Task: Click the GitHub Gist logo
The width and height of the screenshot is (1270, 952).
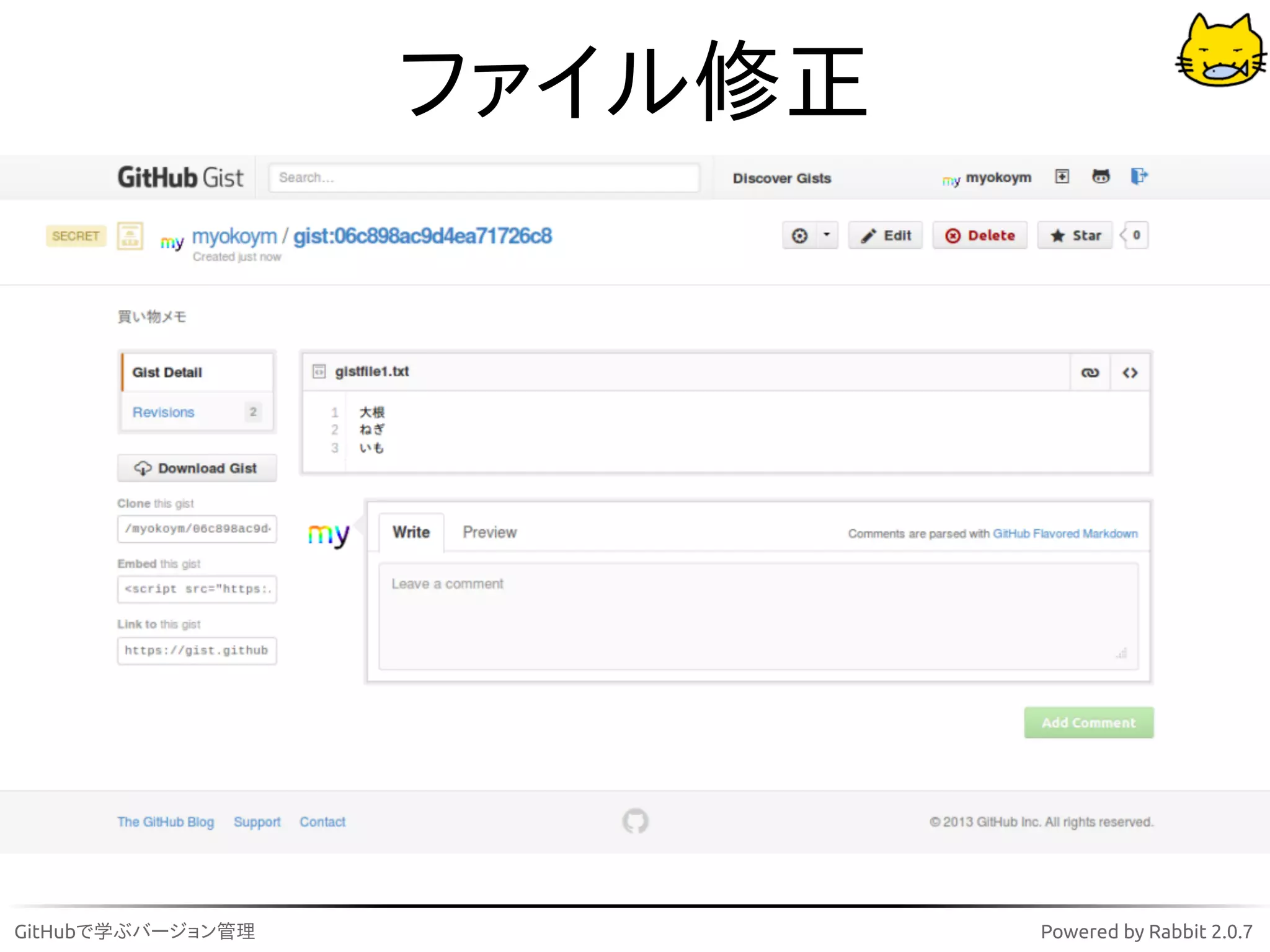Action: (x=180, y=178)
